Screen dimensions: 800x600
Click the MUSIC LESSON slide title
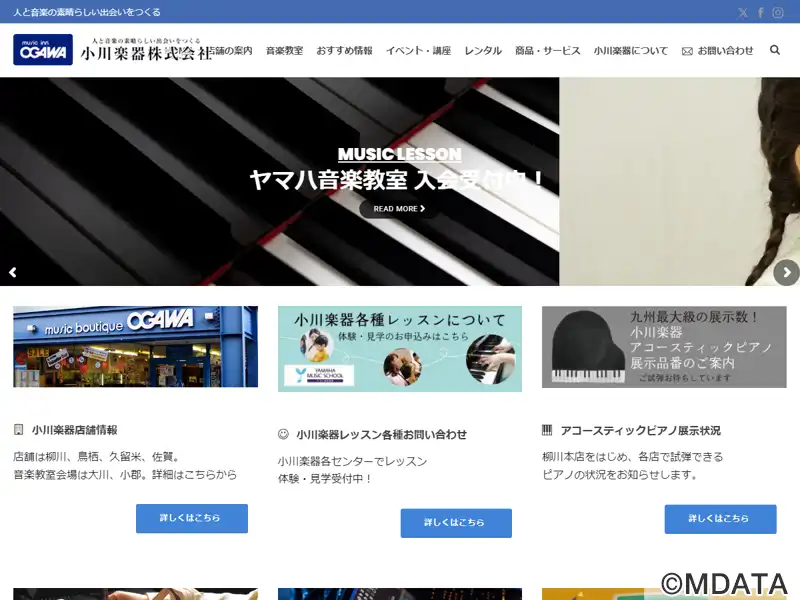point(399,154)
